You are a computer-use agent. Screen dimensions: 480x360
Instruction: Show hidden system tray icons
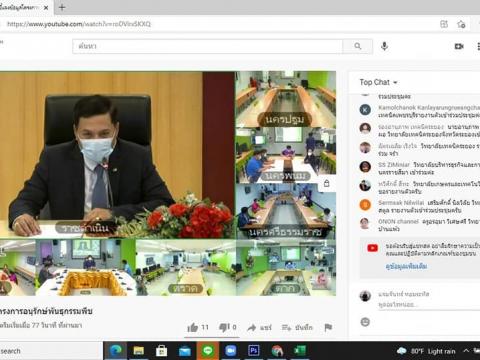pos(466,351)
